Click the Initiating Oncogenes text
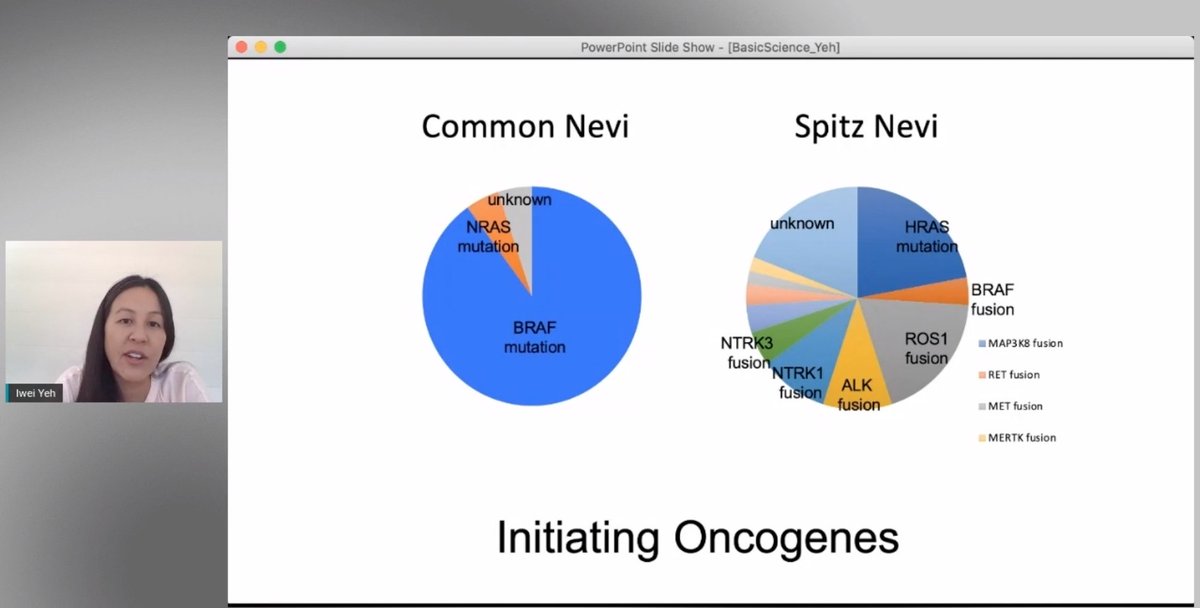Viewport: 1200px width, 608px height. [697, 538]
